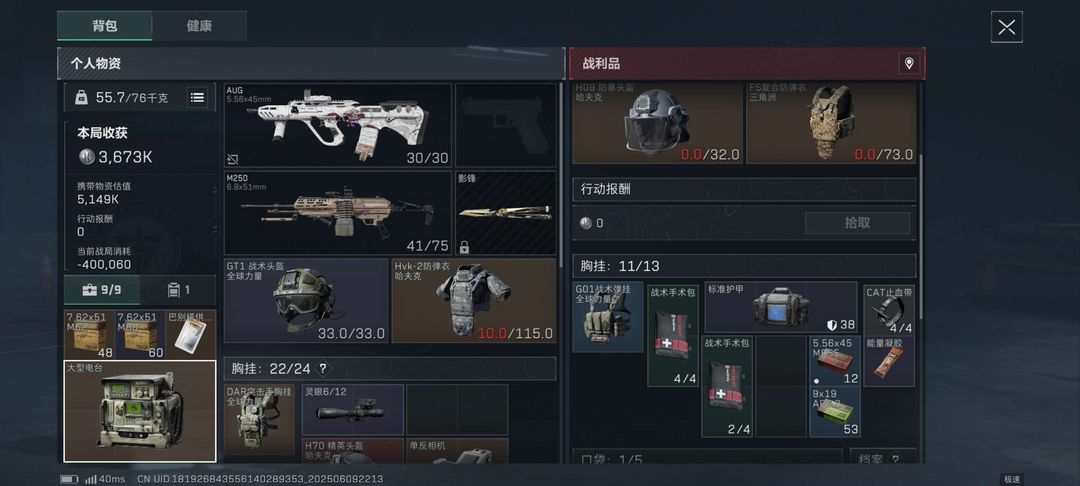Screen dimensions: 1080x486
Task: Click the help icon next to 胸挂 22/24
Action: pyautogui.click(x=322, y=368)
